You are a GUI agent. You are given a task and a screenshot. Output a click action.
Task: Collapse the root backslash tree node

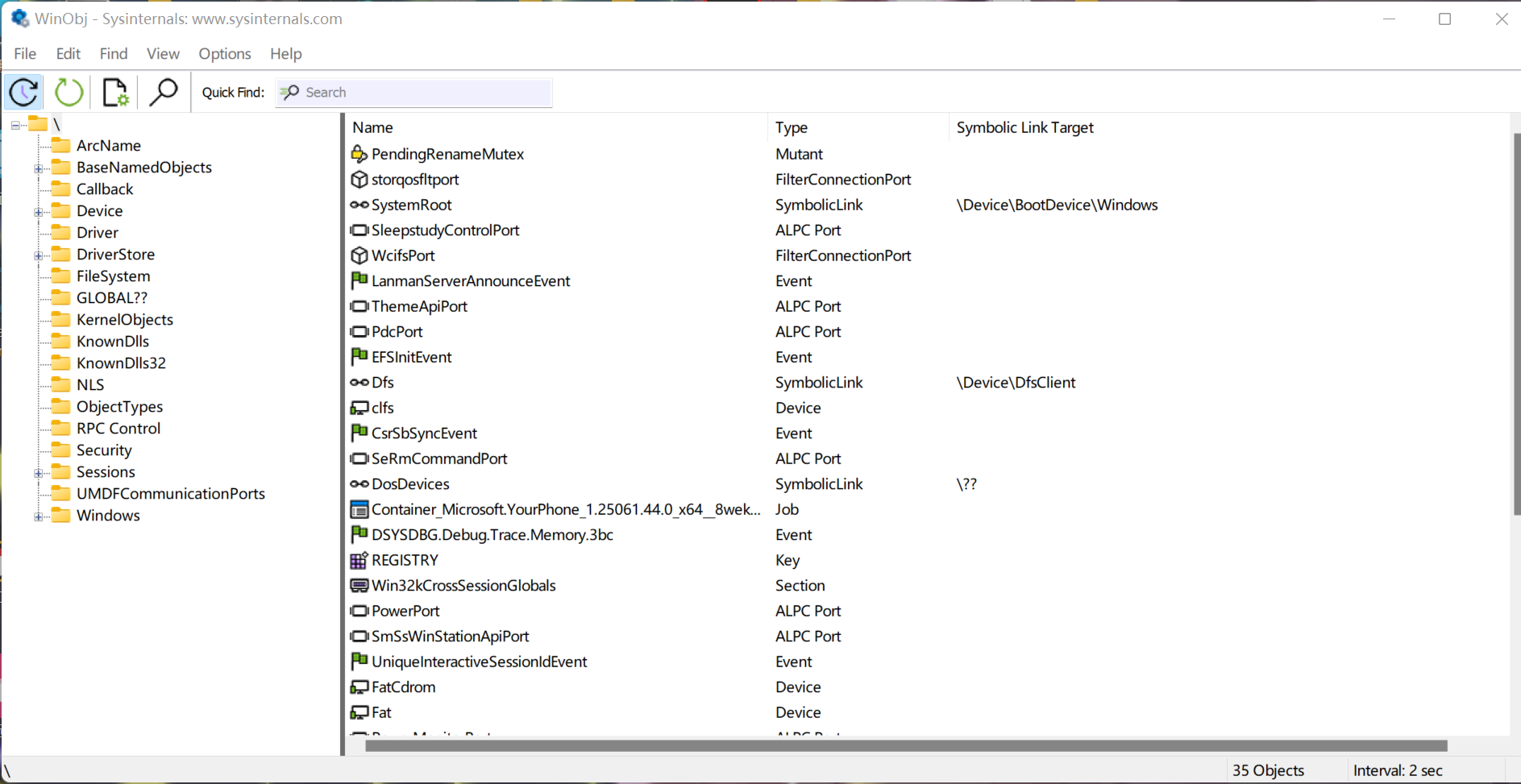point(15,125)
